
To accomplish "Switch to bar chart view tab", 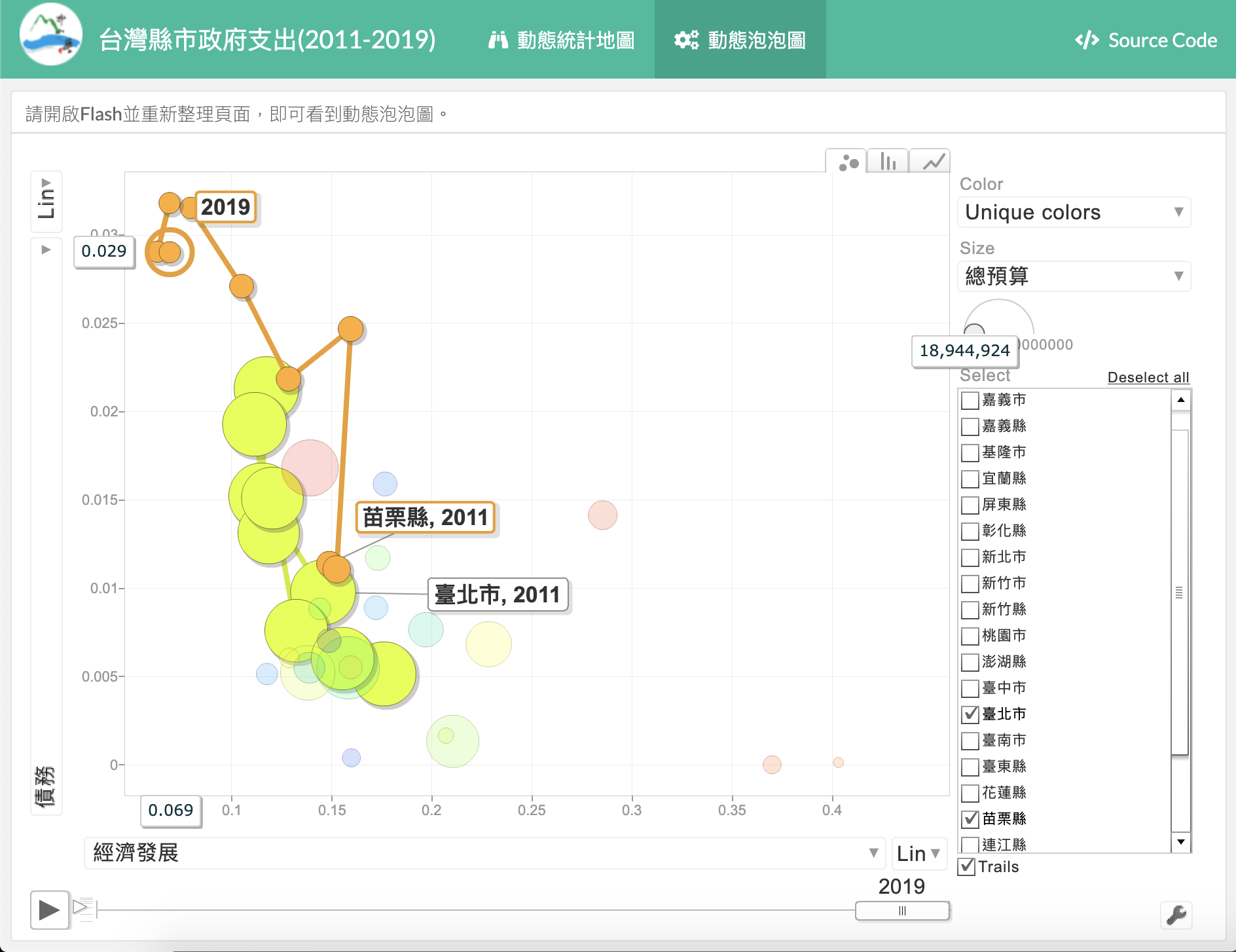I will [x=888, y=161].
